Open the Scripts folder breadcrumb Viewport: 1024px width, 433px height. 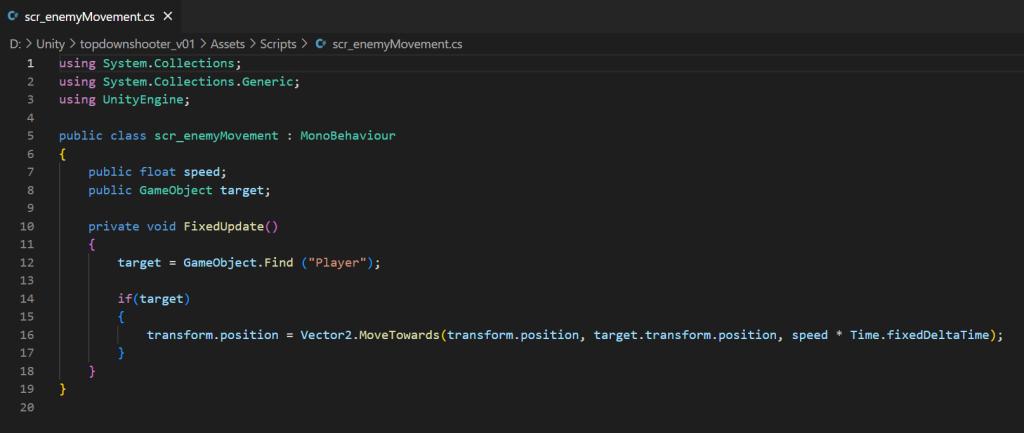pyautogui.click(x=278, y=44)
